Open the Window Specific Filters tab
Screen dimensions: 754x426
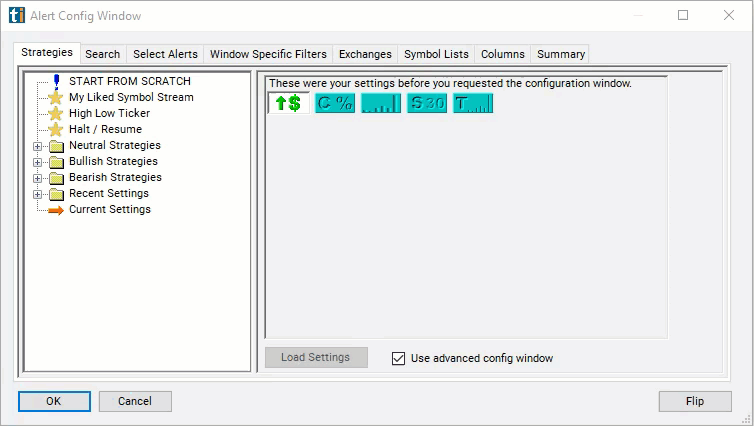tap(268, 54)
